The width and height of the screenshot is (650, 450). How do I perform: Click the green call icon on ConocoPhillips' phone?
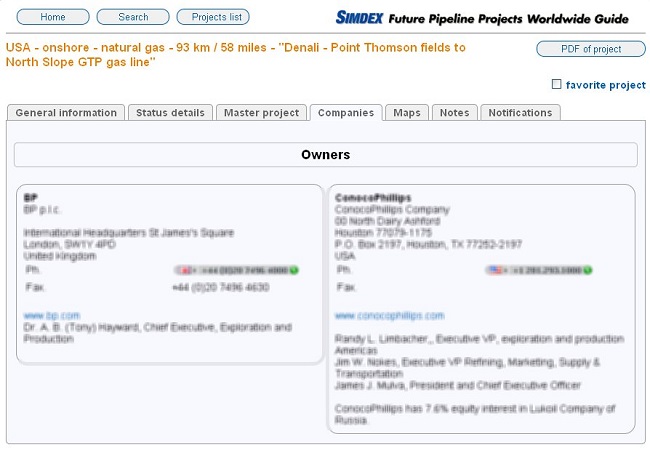point(587,270)
